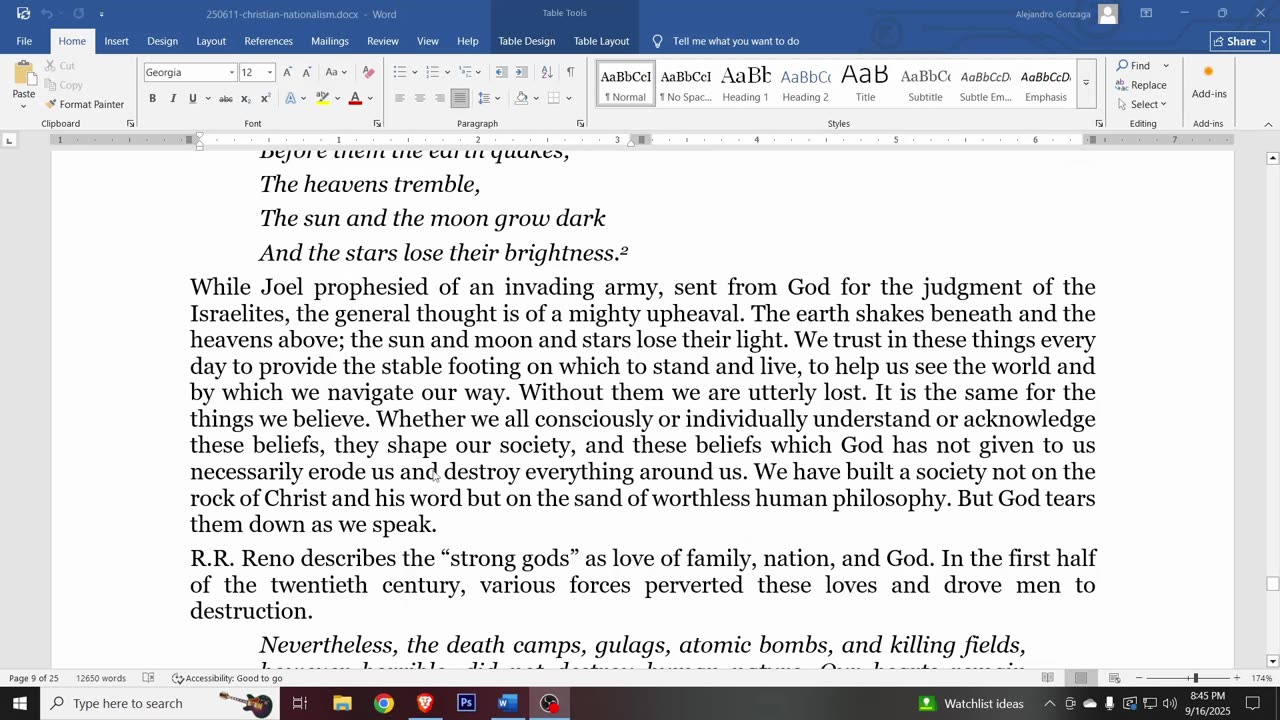Click Decrease Indent icon
The height and width of the screenshot is (720, 1280).
pos(501,72)
